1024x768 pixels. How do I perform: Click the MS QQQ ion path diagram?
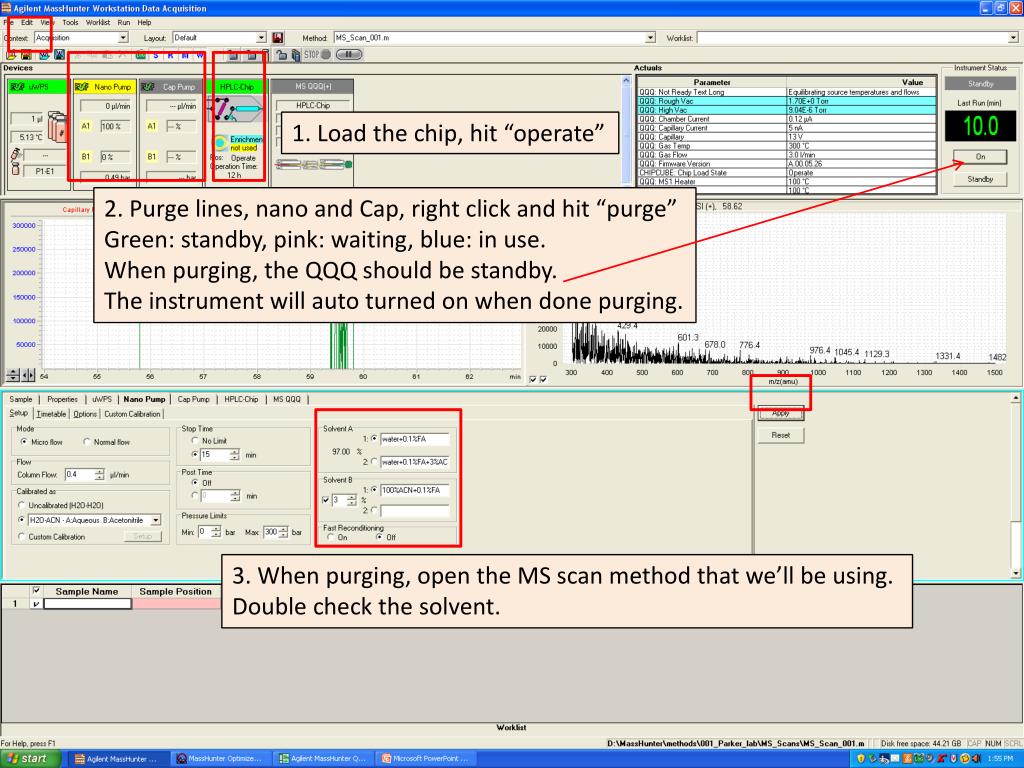(313, 165)
